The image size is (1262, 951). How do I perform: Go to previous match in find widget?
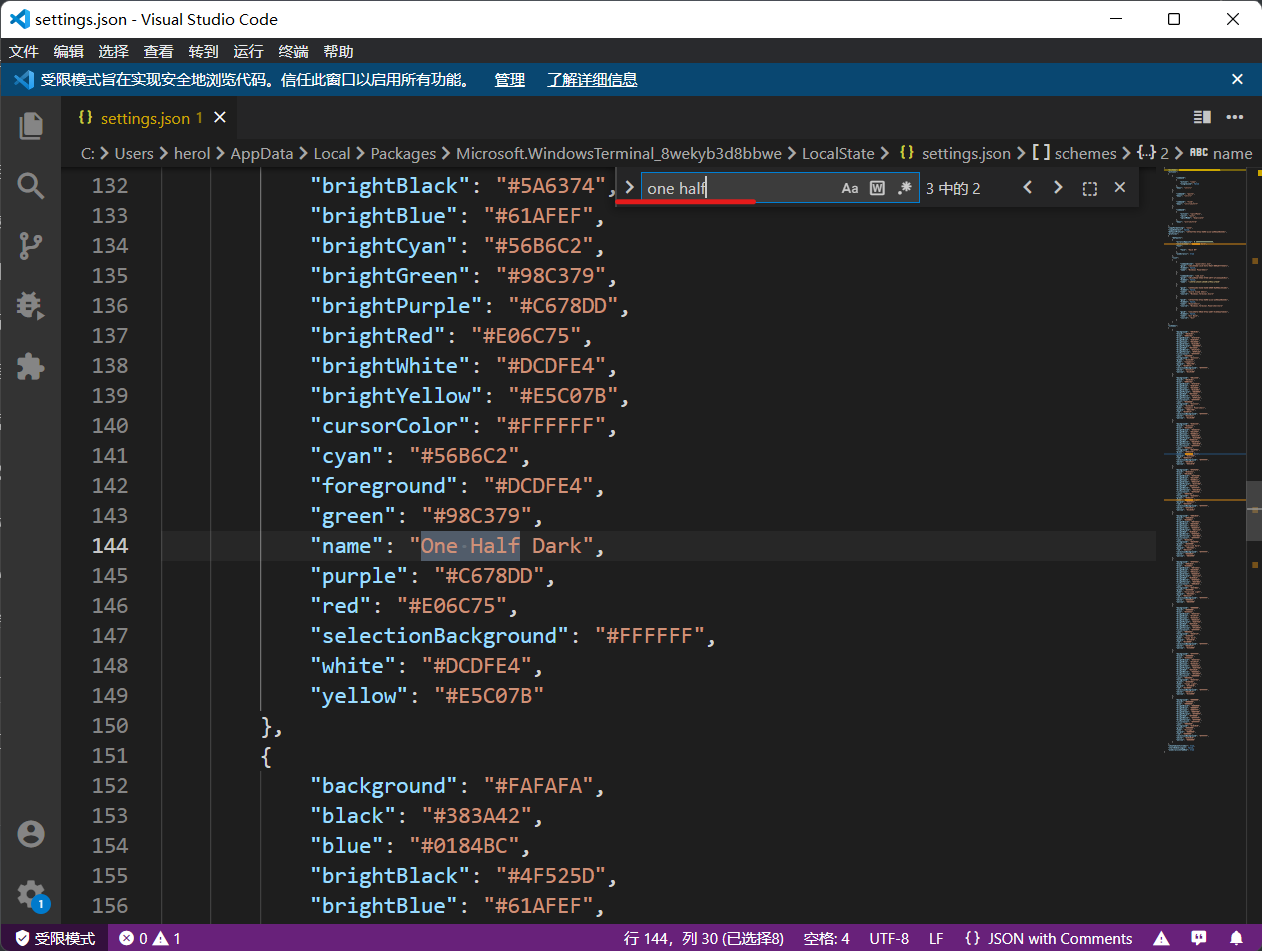point(1027,188)
